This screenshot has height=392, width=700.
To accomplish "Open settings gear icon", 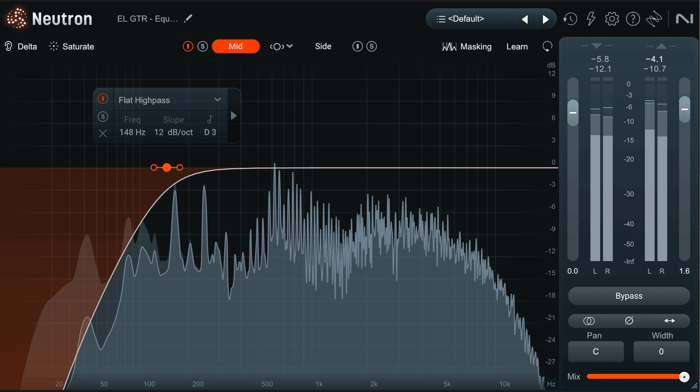I will click(x=612, y=19).
